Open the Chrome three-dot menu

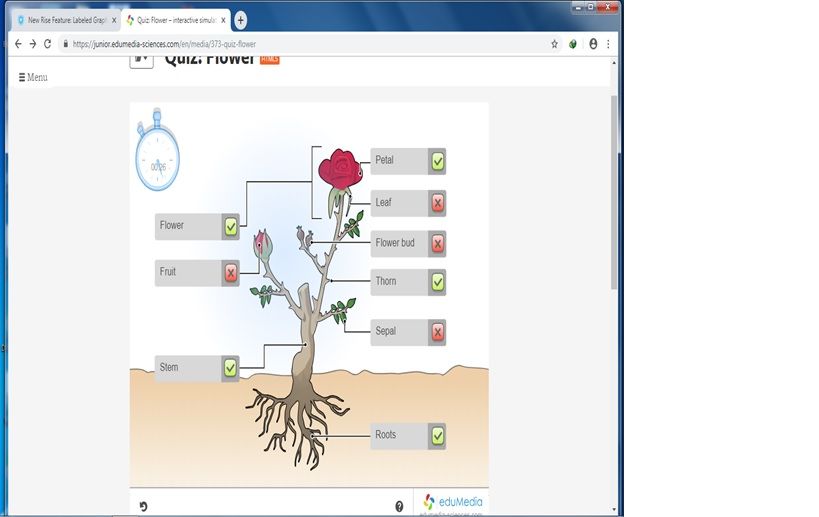point(608,44)
